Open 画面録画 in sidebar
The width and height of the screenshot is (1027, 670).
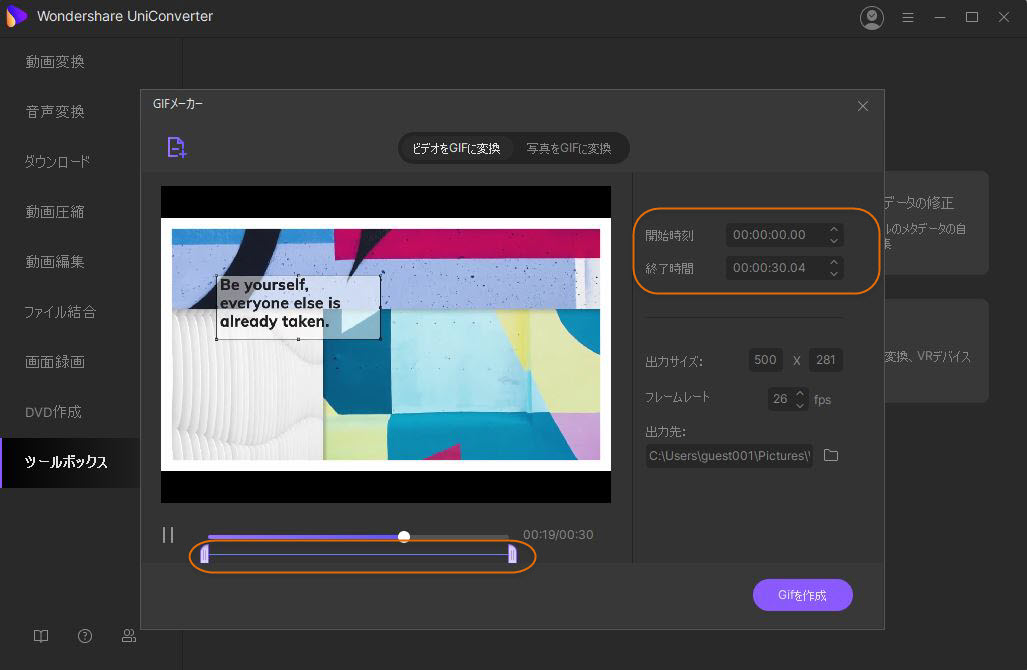pyautogui.click(x=55, y=362)
